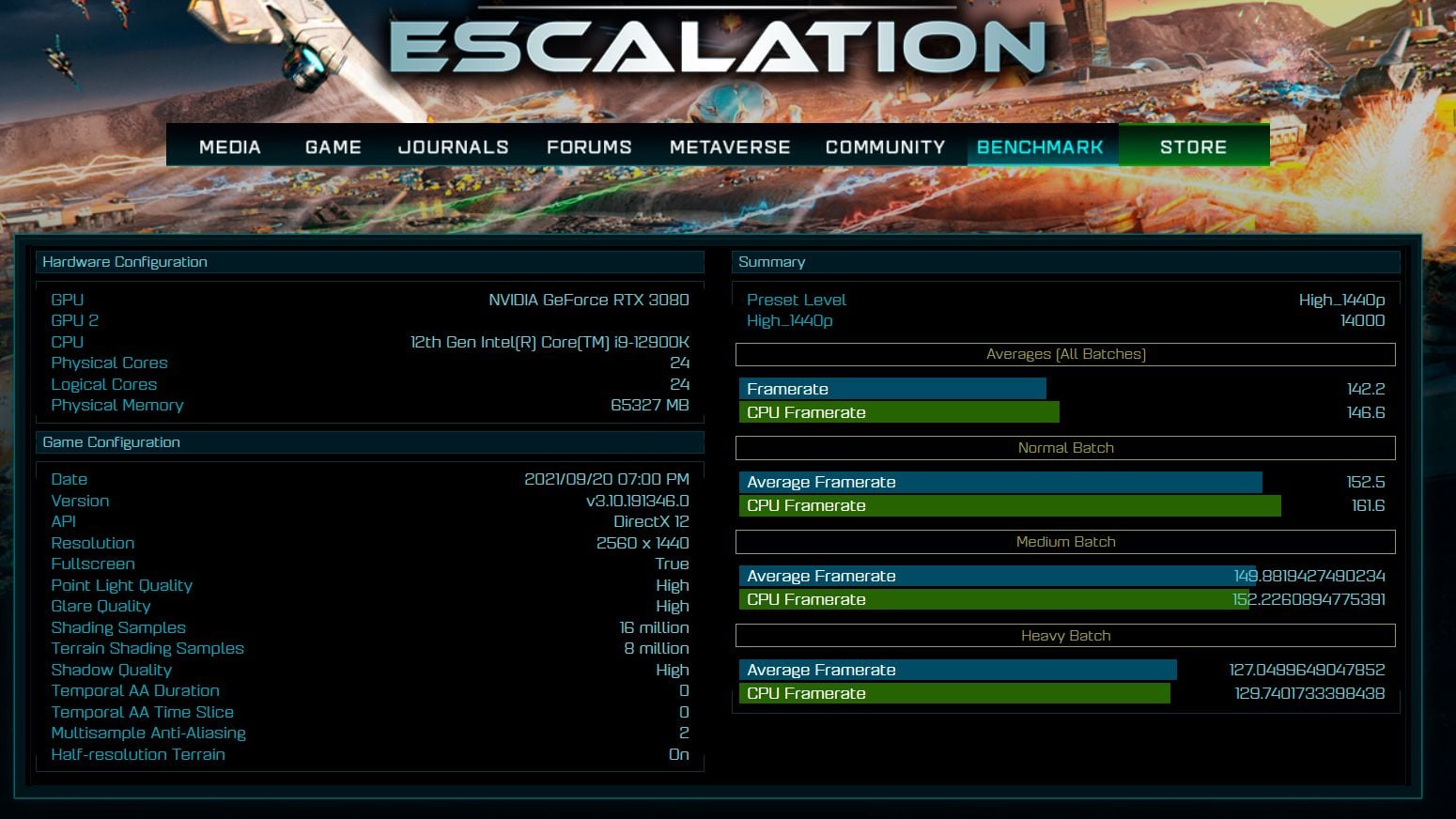This screenshot has height=819, width=1456.
Task: Click the highlighted BENCHMARK tab
Action: (x=1040, y=147)
